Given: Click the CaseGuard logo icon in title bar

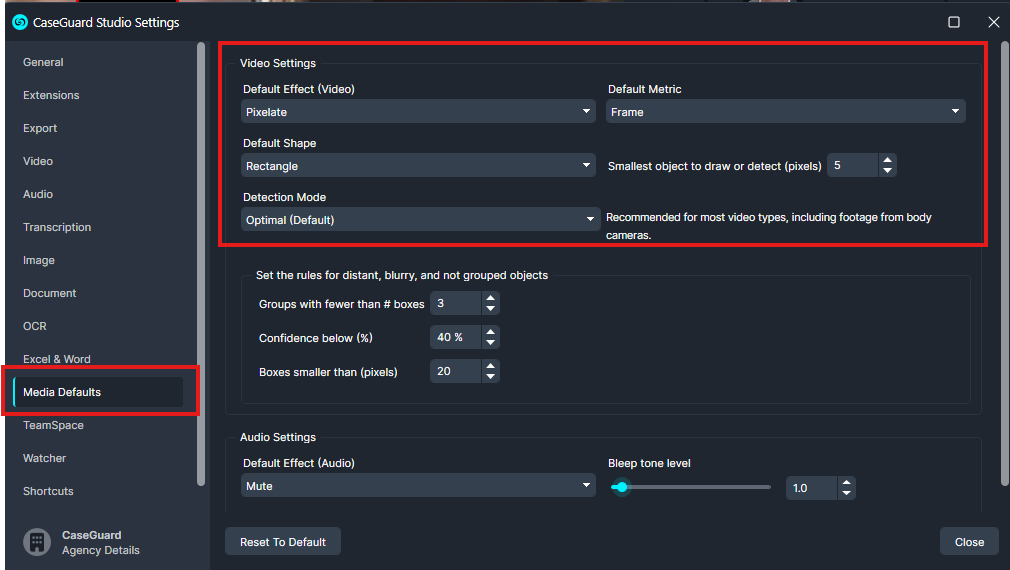Looking at the screenshot, I should tap(20, 23).
